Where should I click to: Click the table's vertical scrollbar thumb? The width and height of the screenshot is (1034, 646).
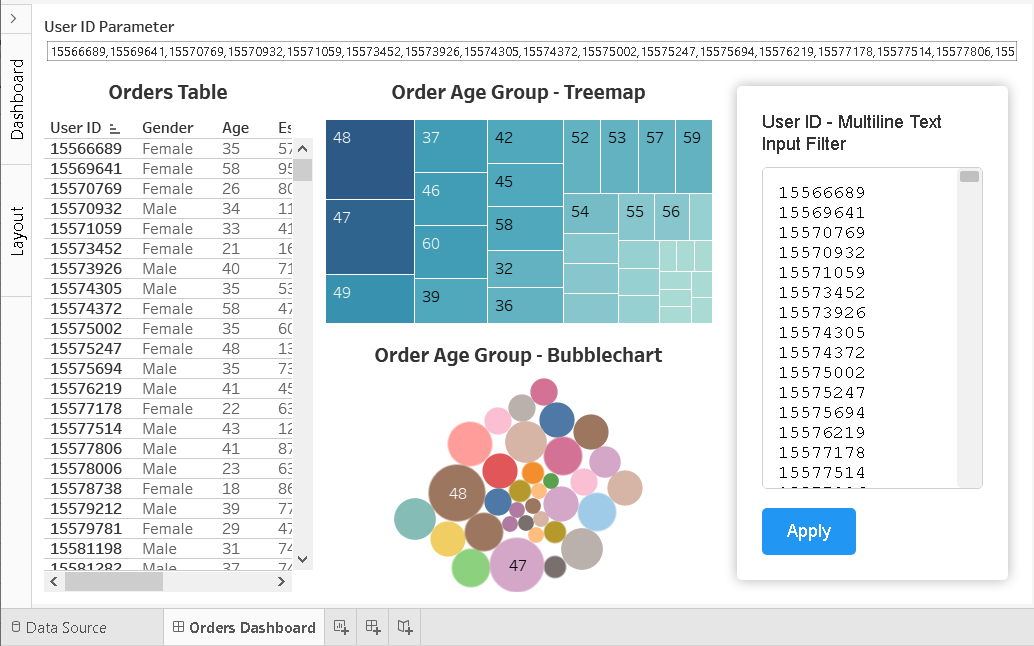303,169
